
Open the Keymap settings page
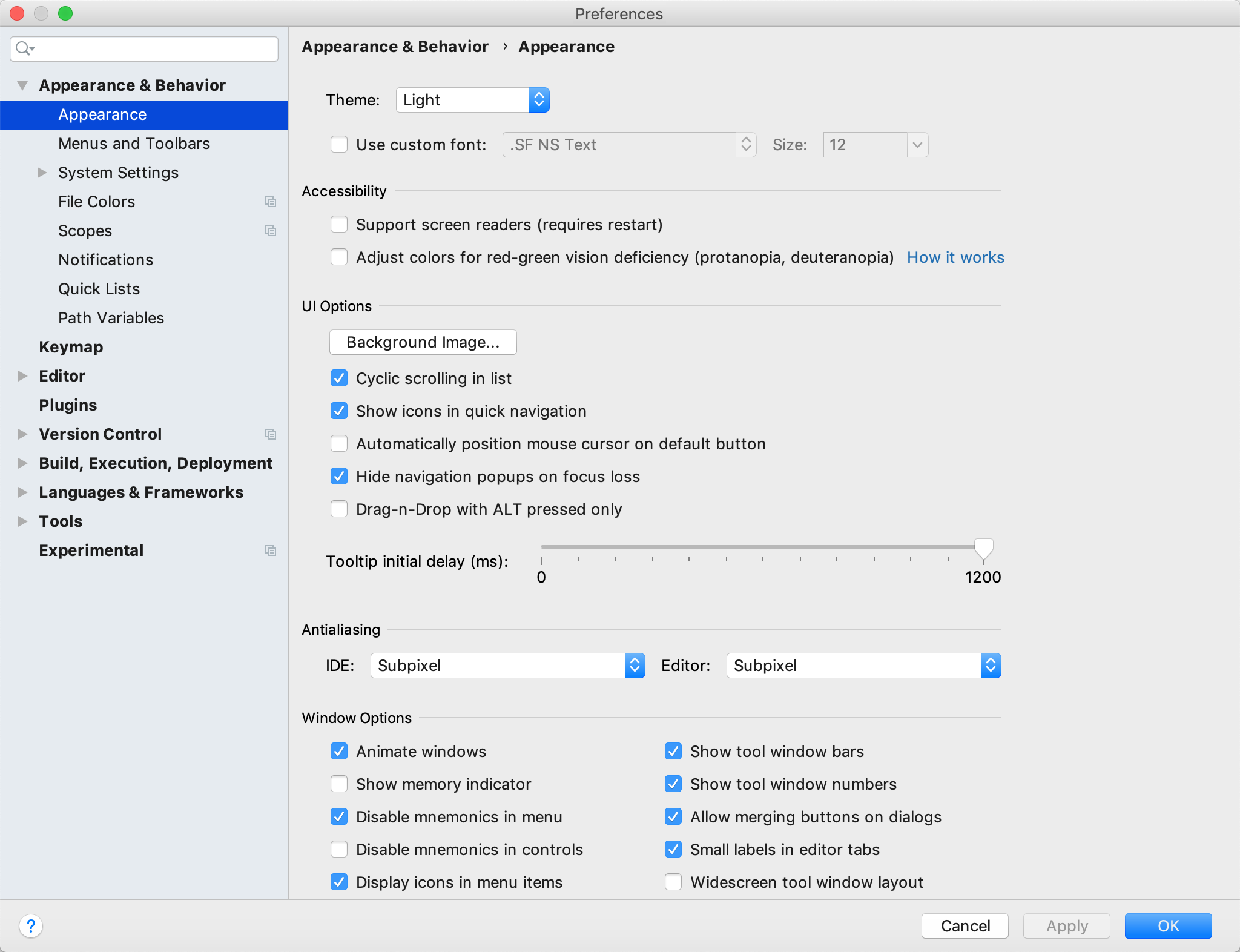tap(71, 347)
